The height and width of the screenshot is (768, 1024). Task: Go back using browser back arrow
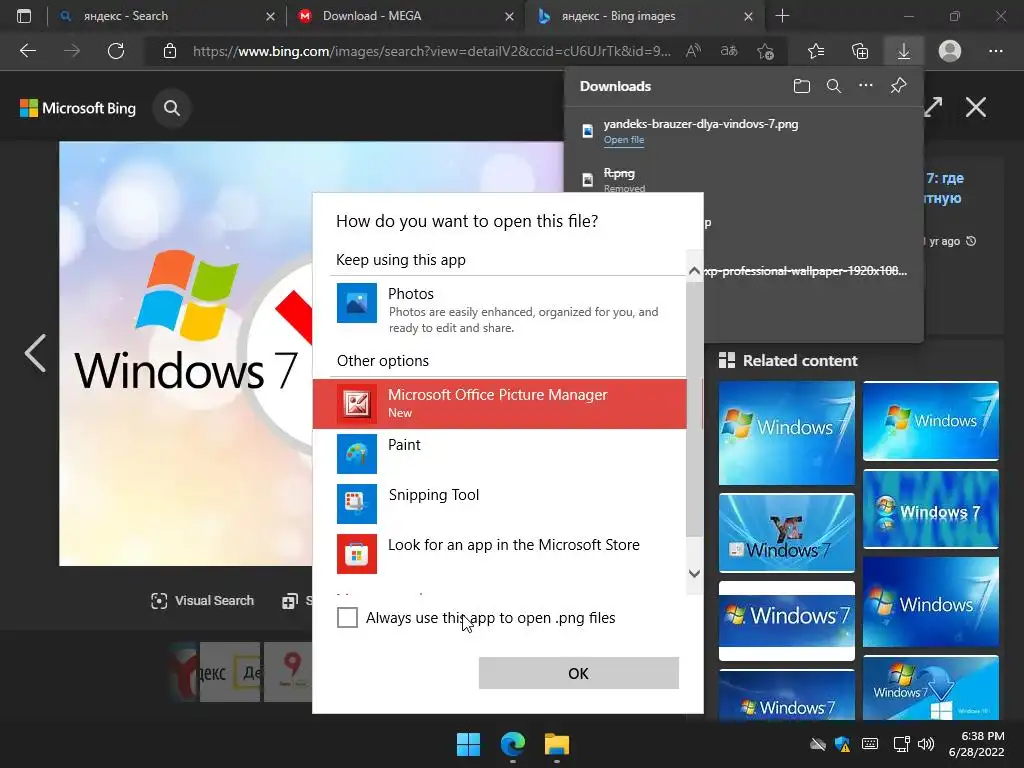point(28,51)
